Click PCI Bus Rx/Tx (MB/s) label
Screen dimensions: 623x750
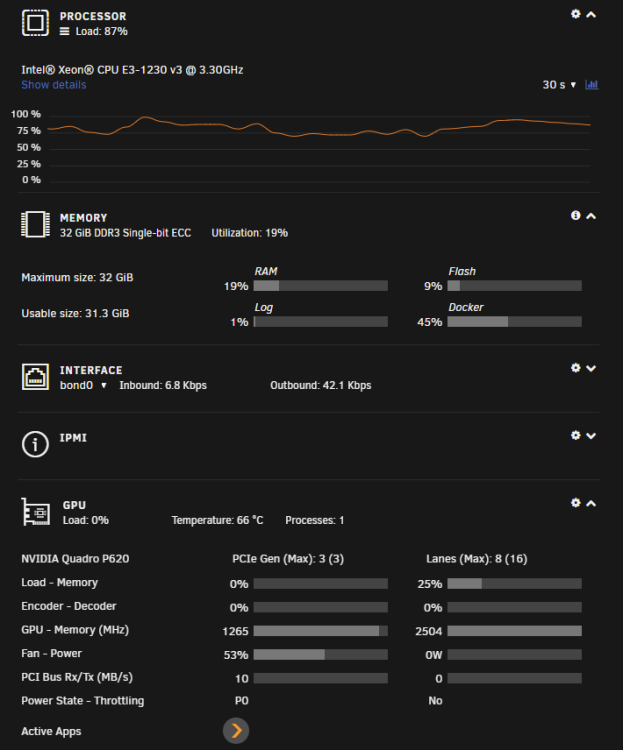click(77, 677)
